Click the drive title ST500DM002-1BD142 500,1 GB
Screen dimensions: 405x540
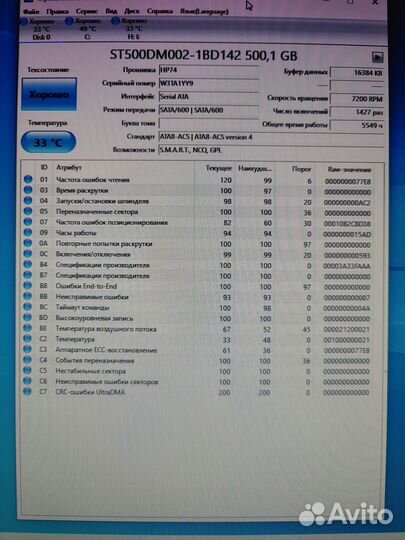[203, 55]
